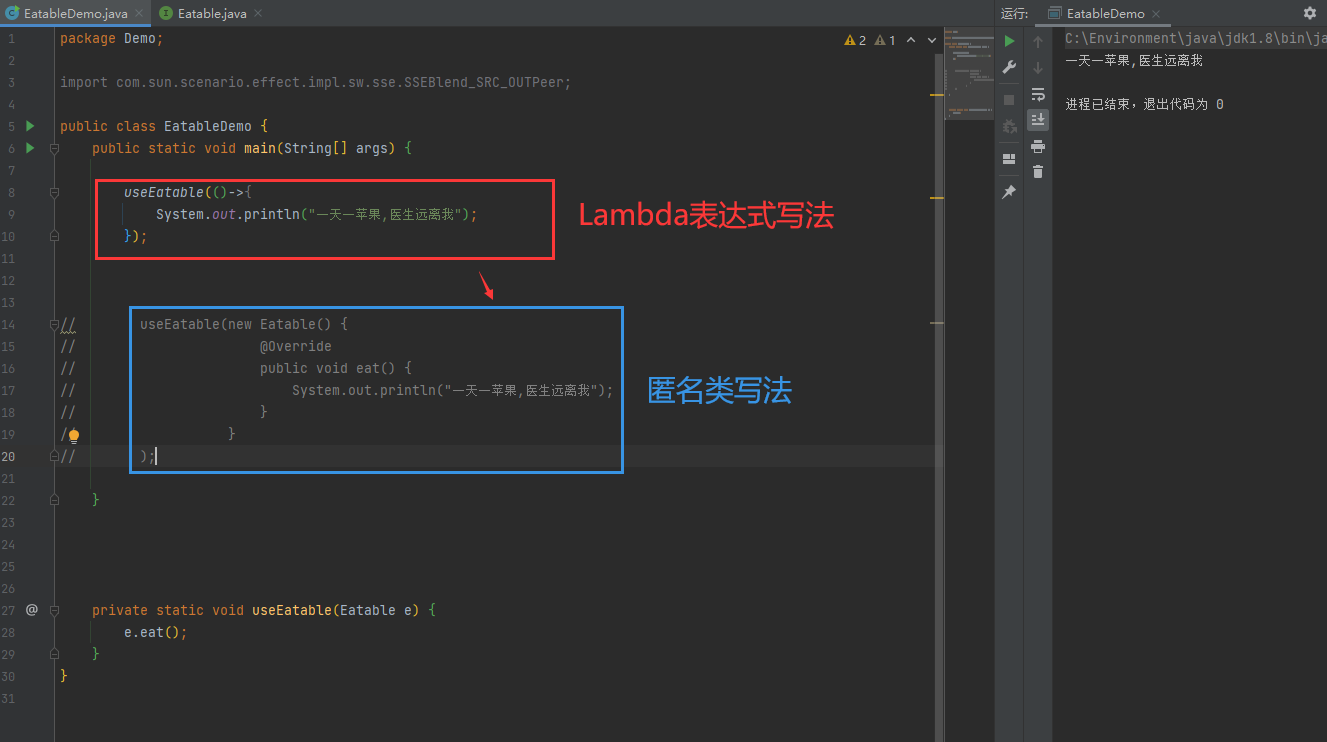Click line number 20 in gutter
Viewport: 1327px width, 742px height.
click(x=9, y=456)
